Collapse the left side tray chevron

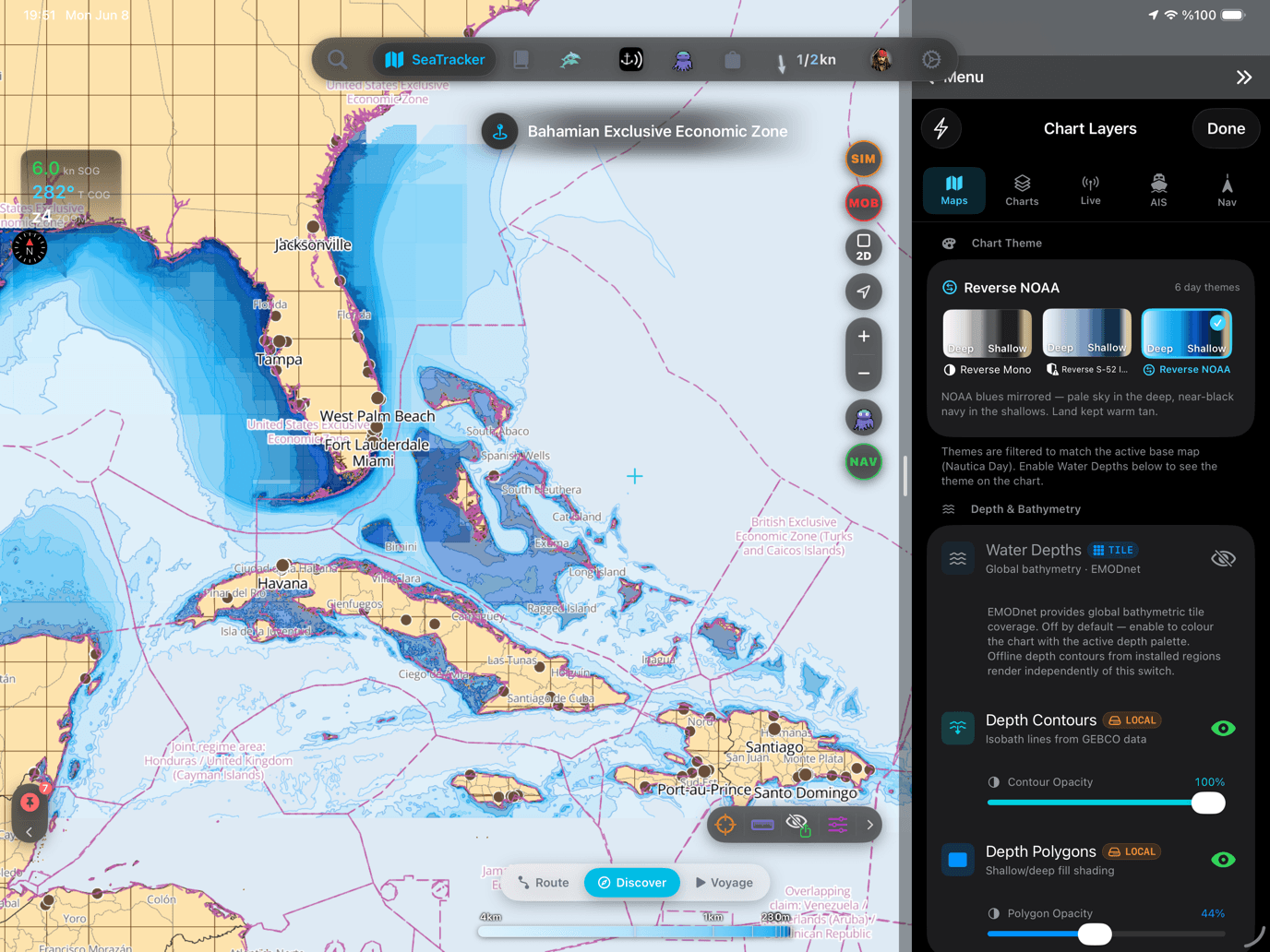(x=29, y=832)
